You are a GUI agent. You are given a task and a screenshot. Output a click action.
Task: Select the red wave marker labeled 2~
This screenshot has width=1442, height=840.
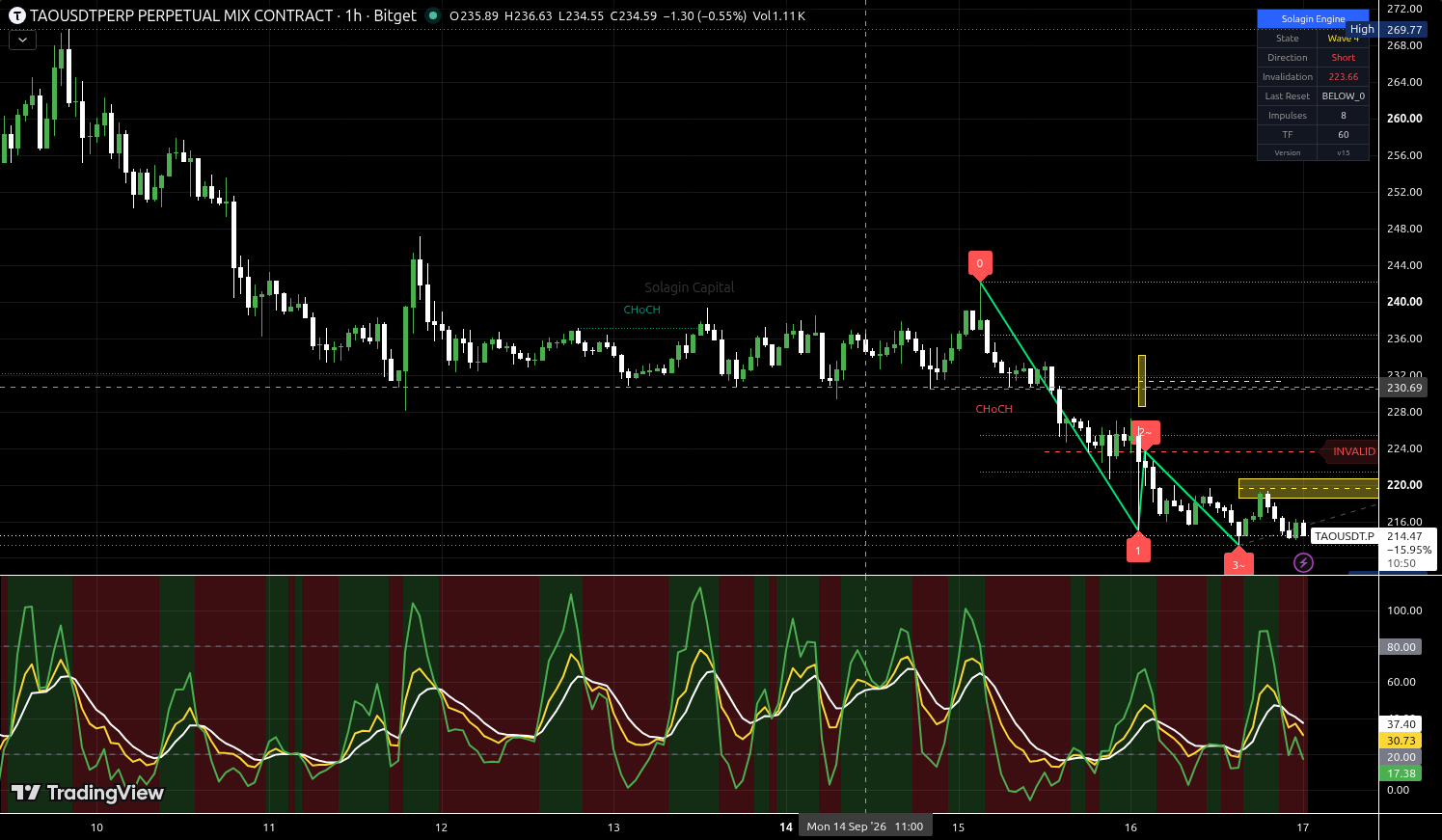(1146, 432)
